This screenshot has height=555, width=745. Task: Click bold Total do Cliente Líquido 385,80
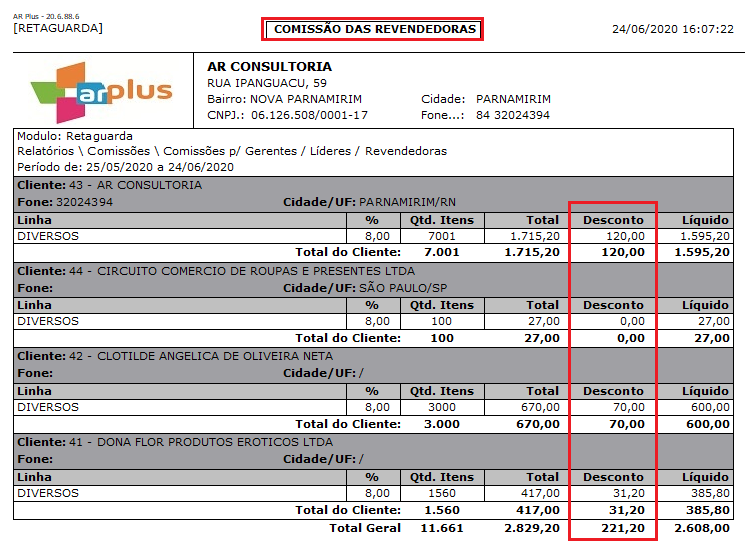[x=708, y=510]
